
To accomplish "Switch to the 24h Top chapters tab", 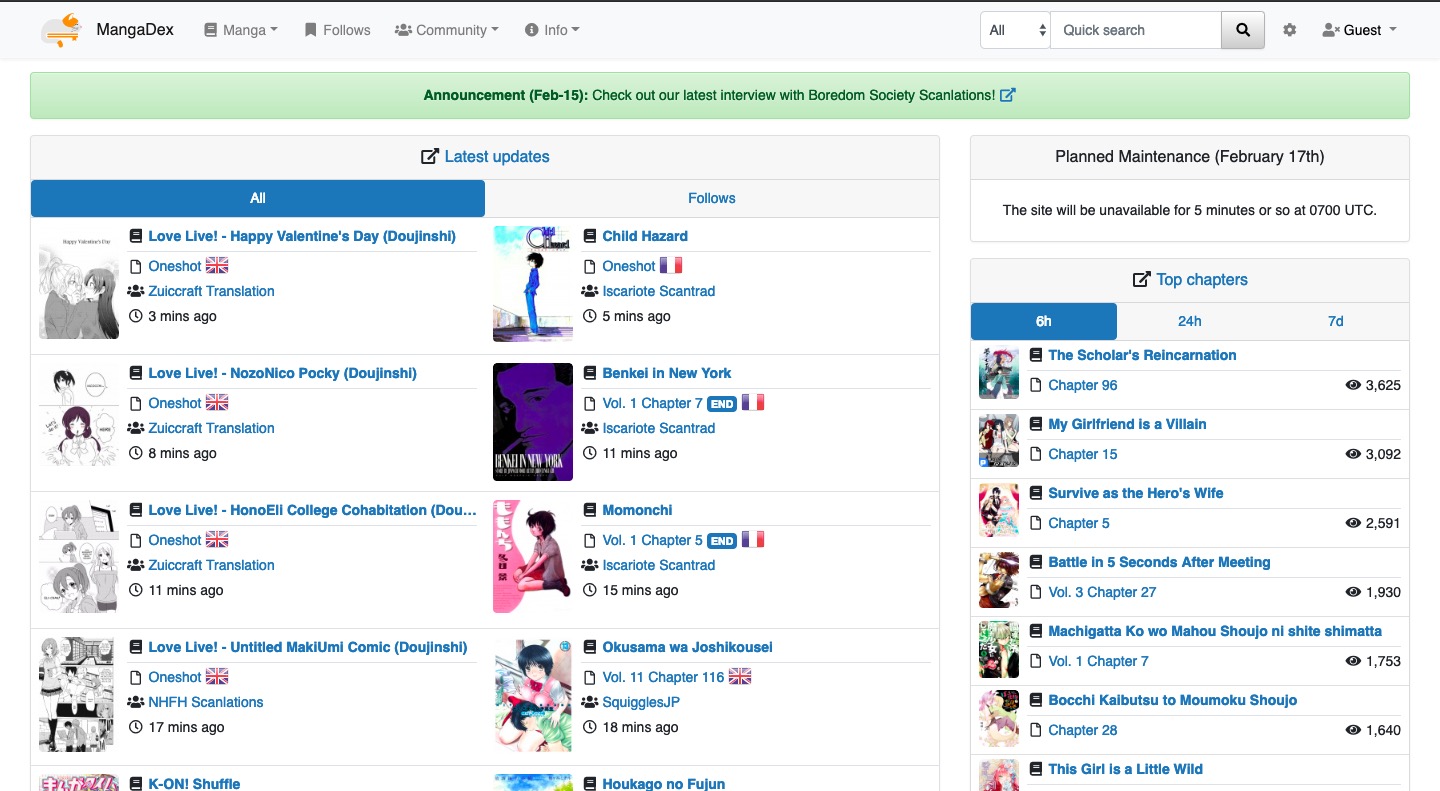I will tap(1190, 321).
